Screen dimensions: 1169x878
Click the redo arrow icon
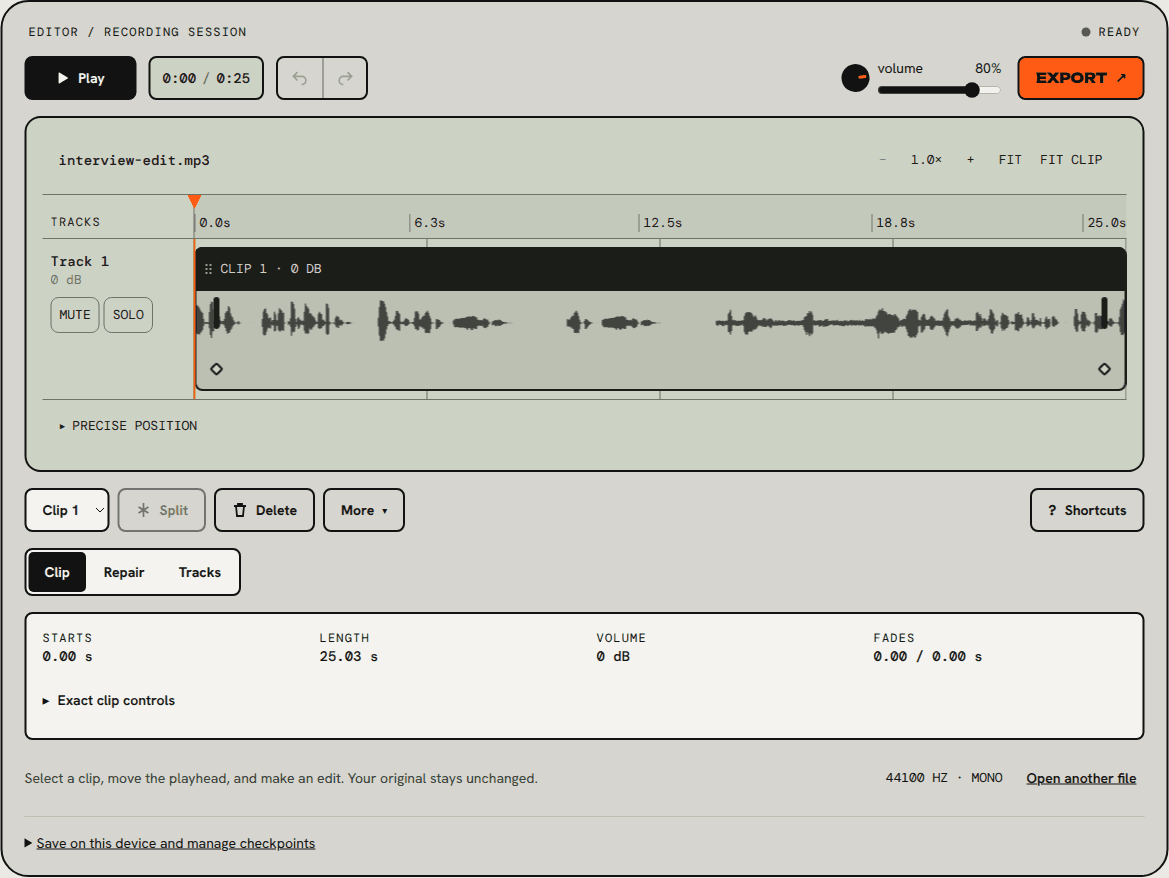[345, 78]
